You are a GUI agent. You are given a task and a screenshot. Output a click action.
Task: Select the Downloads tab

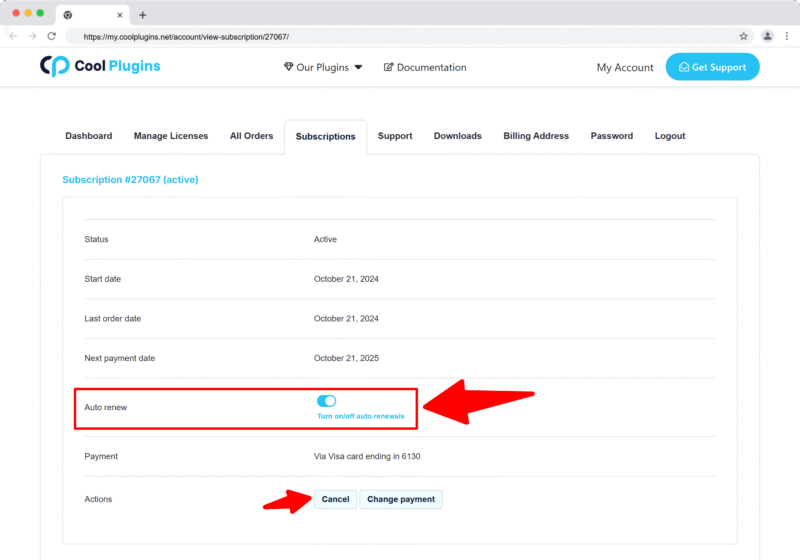point(457,136)
